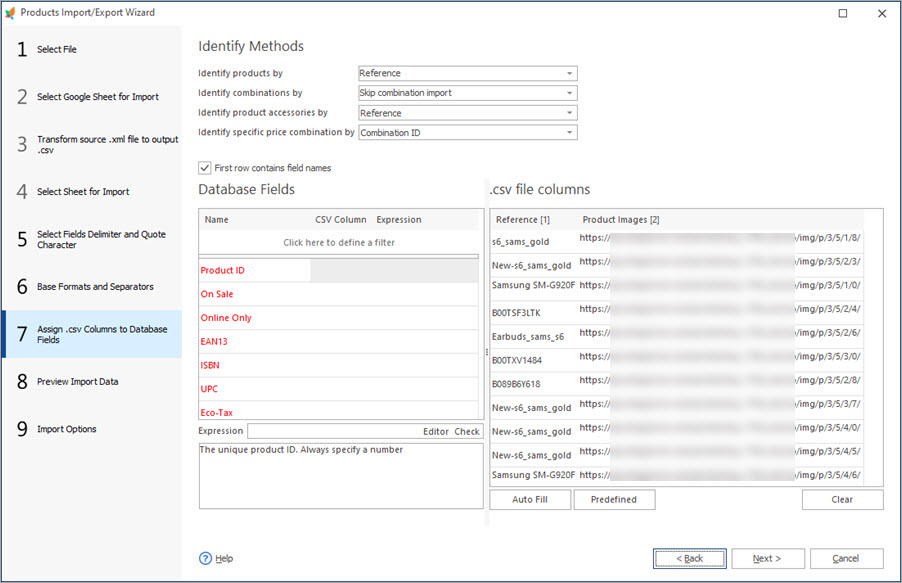Screen dimensions: 902x583
Task: Open Identify products by dropdown
Action: click(468, 73)
